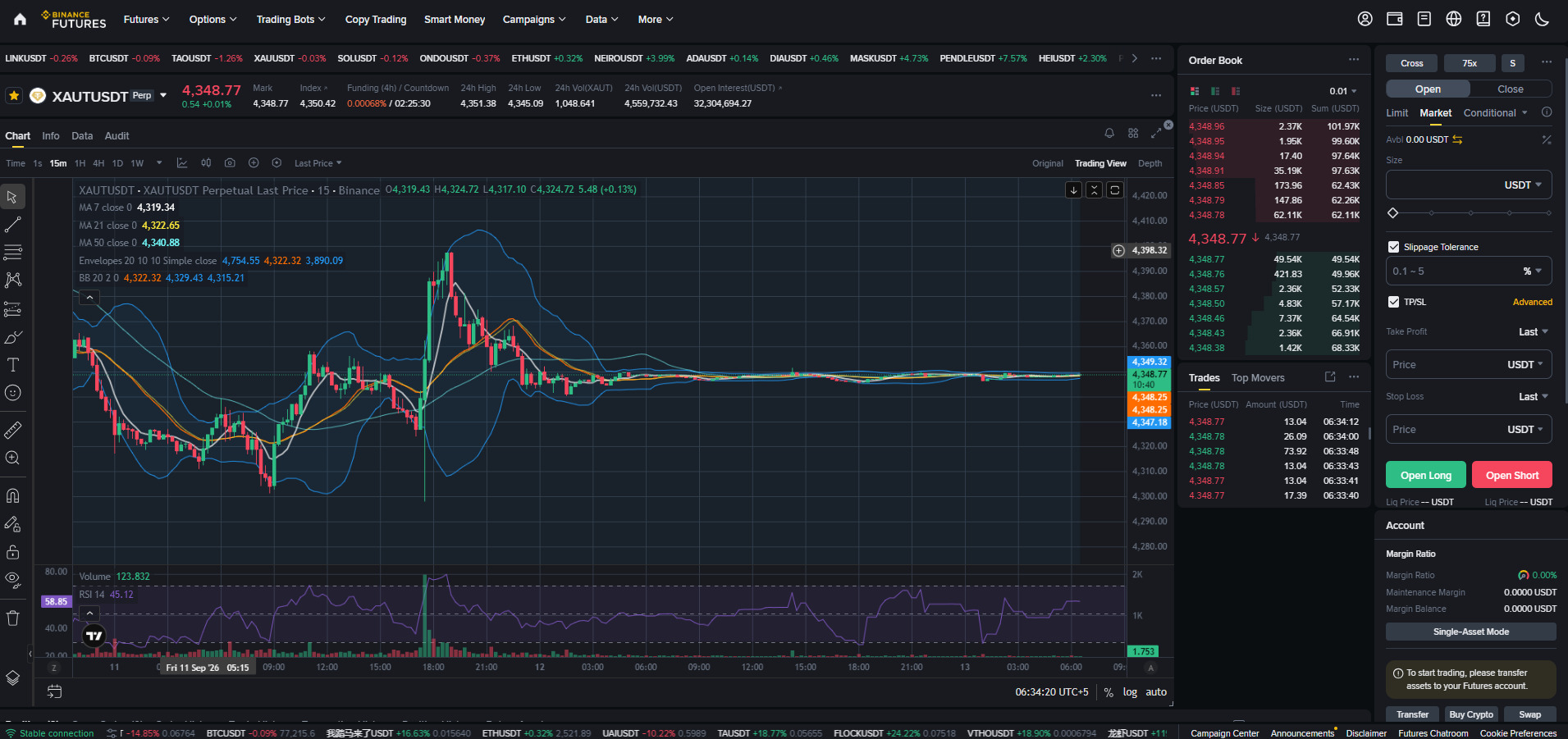Image resolution: width=1568 pixels, height=739 pixels.
Task: Open the Take Profit Last trigger dropdown
Action: click(x=1534, y=332)
